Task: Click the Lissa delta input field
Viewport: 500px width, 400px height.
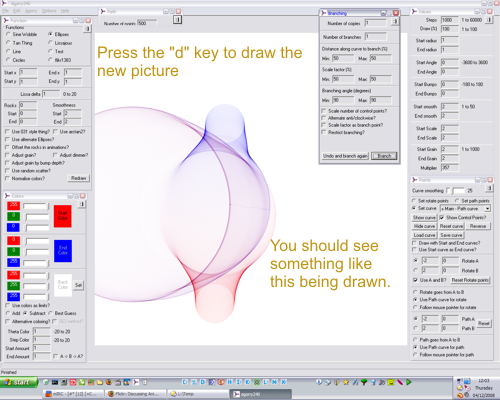Action: [x=51, y=94]
